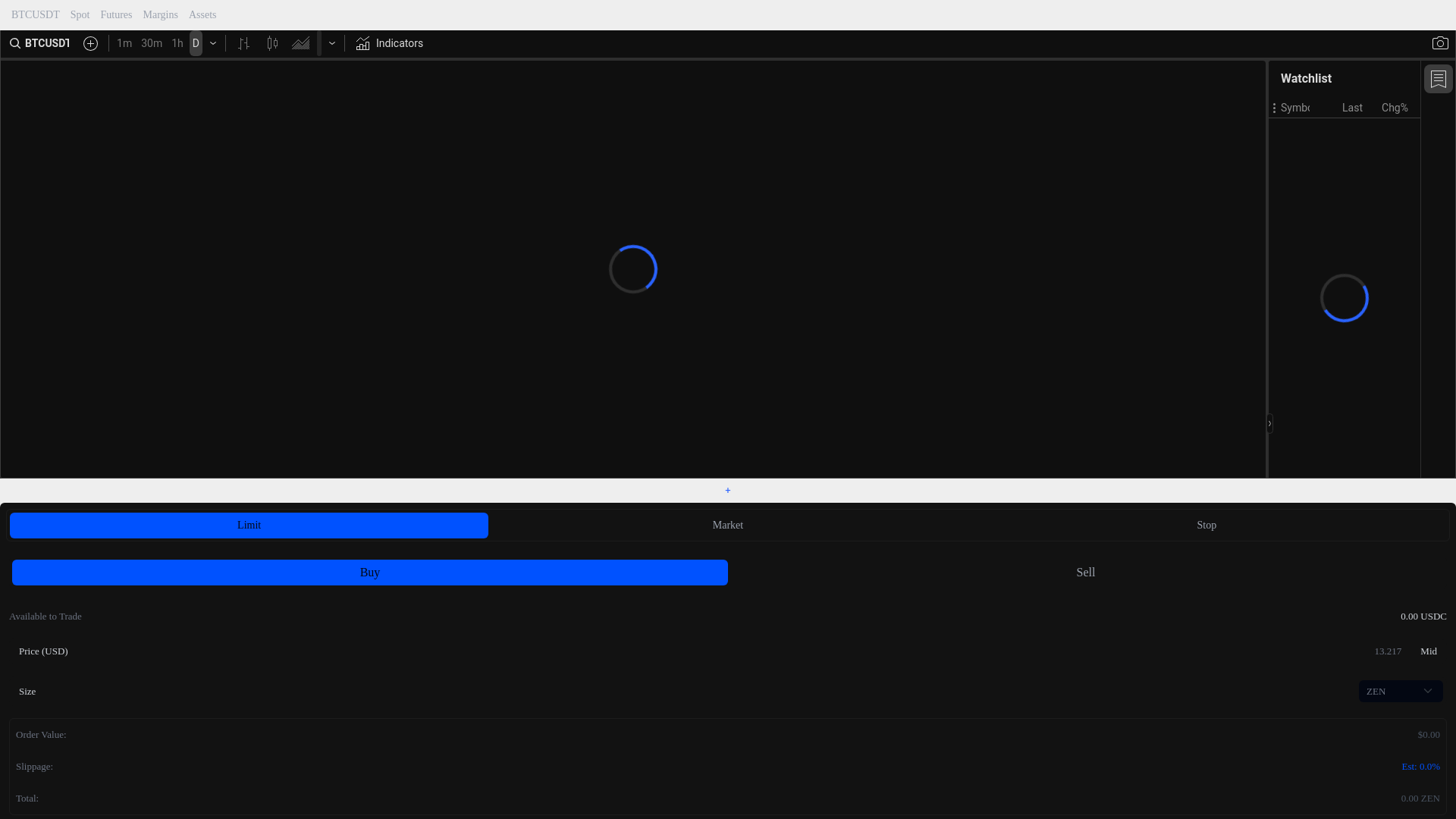
Task: Sort watchlist by Symbol column header
Action: [x=1295, y=108]
